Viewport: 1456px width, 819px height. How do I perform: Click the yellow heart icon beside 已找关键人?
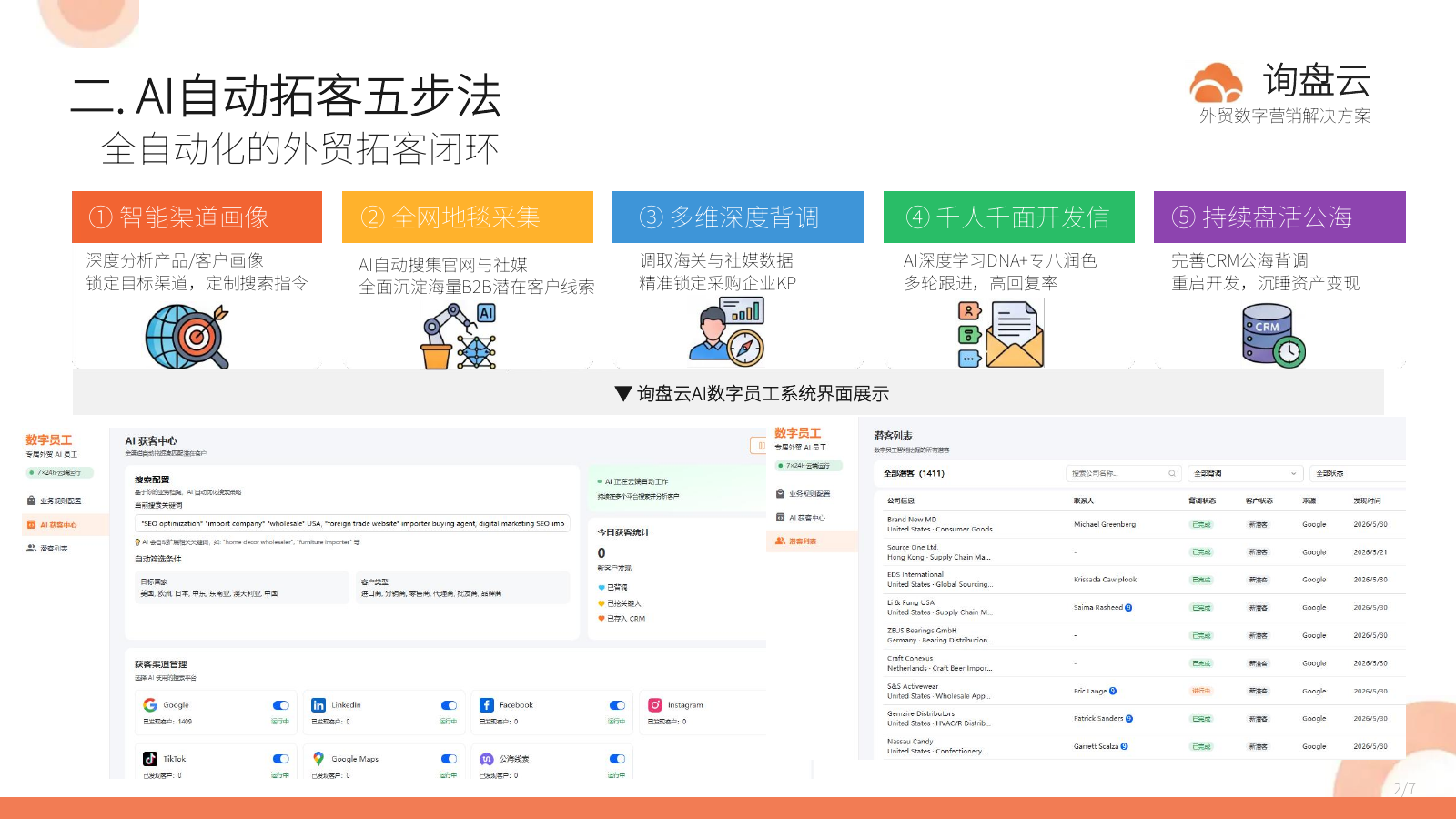tap(602, 603)
